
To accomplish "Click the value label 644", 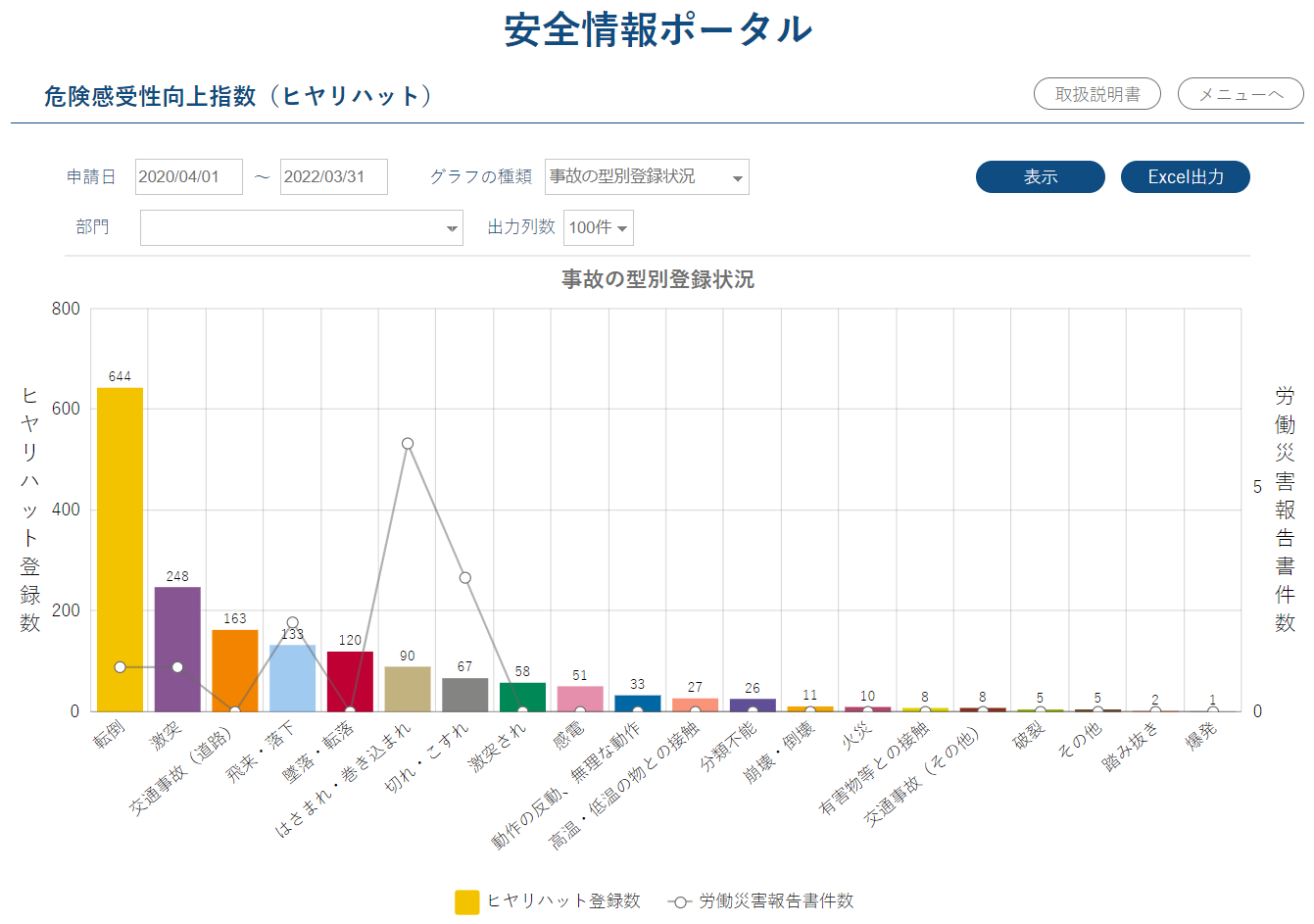I will pyautogui.click(x=120, y=376).
